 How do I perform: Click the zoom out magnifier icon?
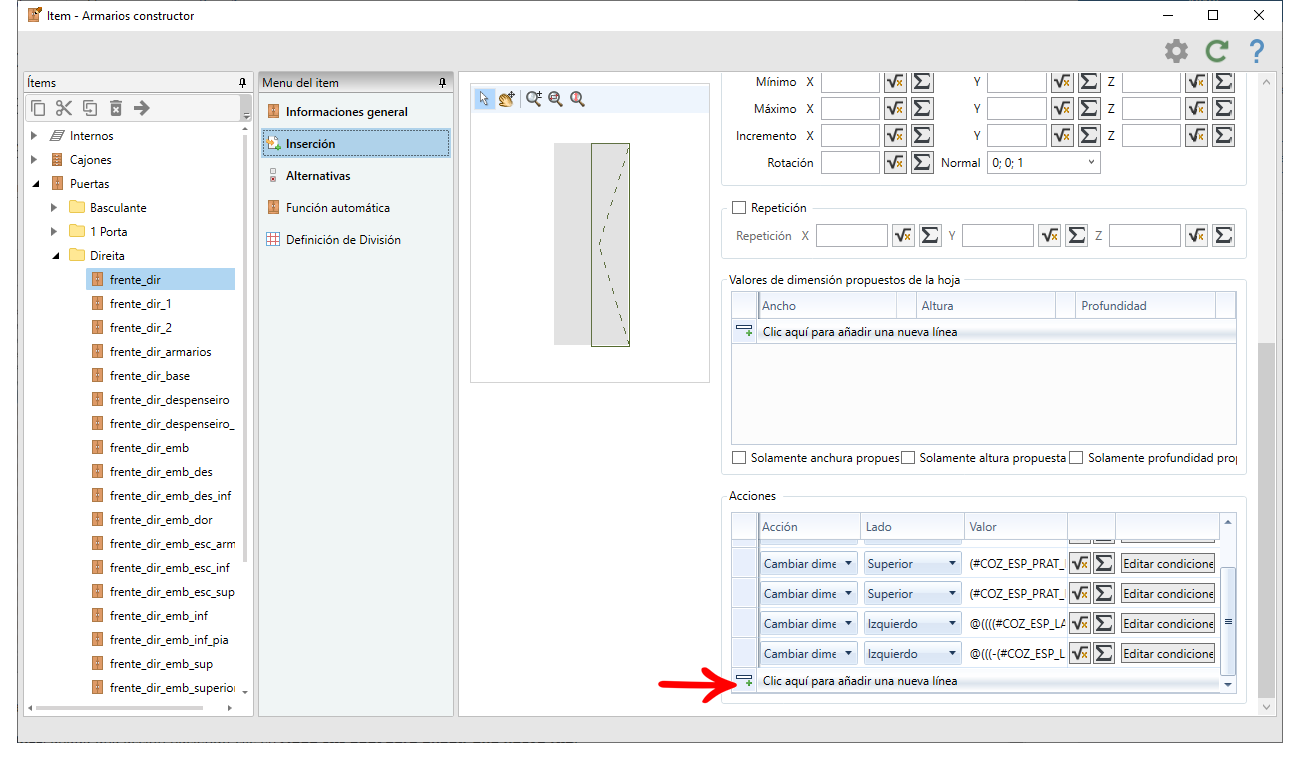[x=555, y=98]
